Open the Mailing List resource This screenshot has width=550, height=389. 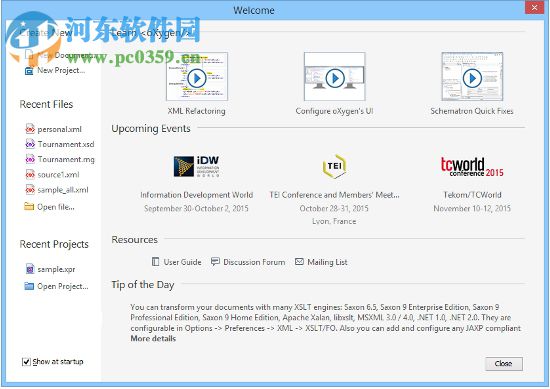pos(327,262)
